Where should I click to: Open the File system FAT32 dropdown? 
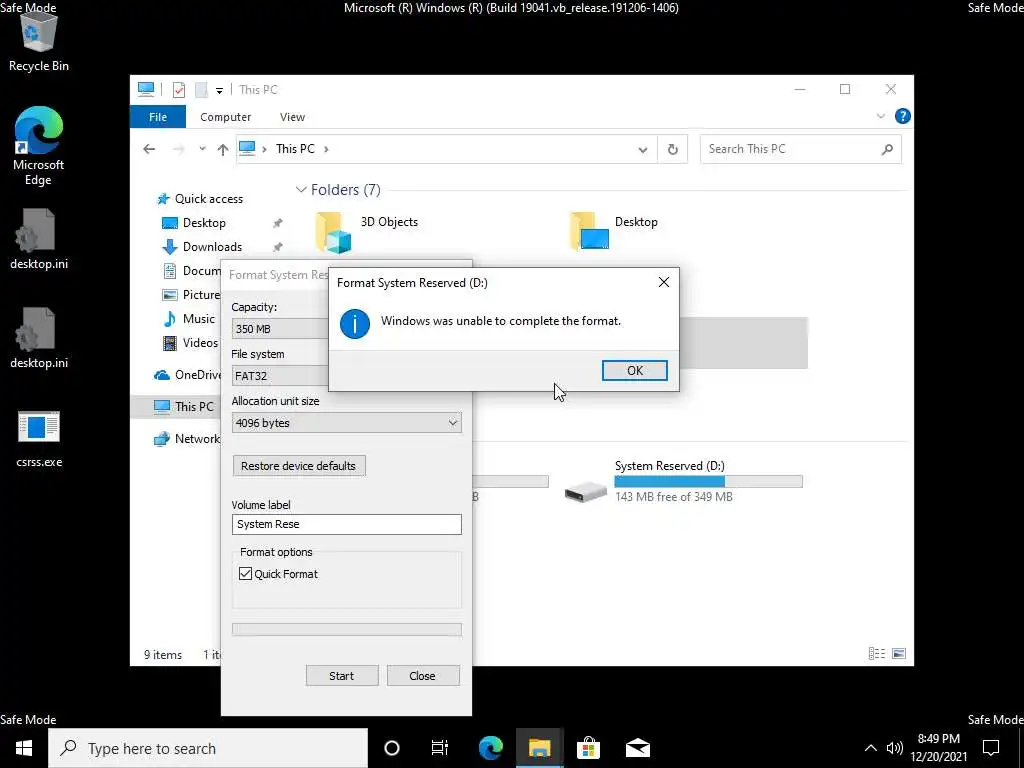(280, 376)
